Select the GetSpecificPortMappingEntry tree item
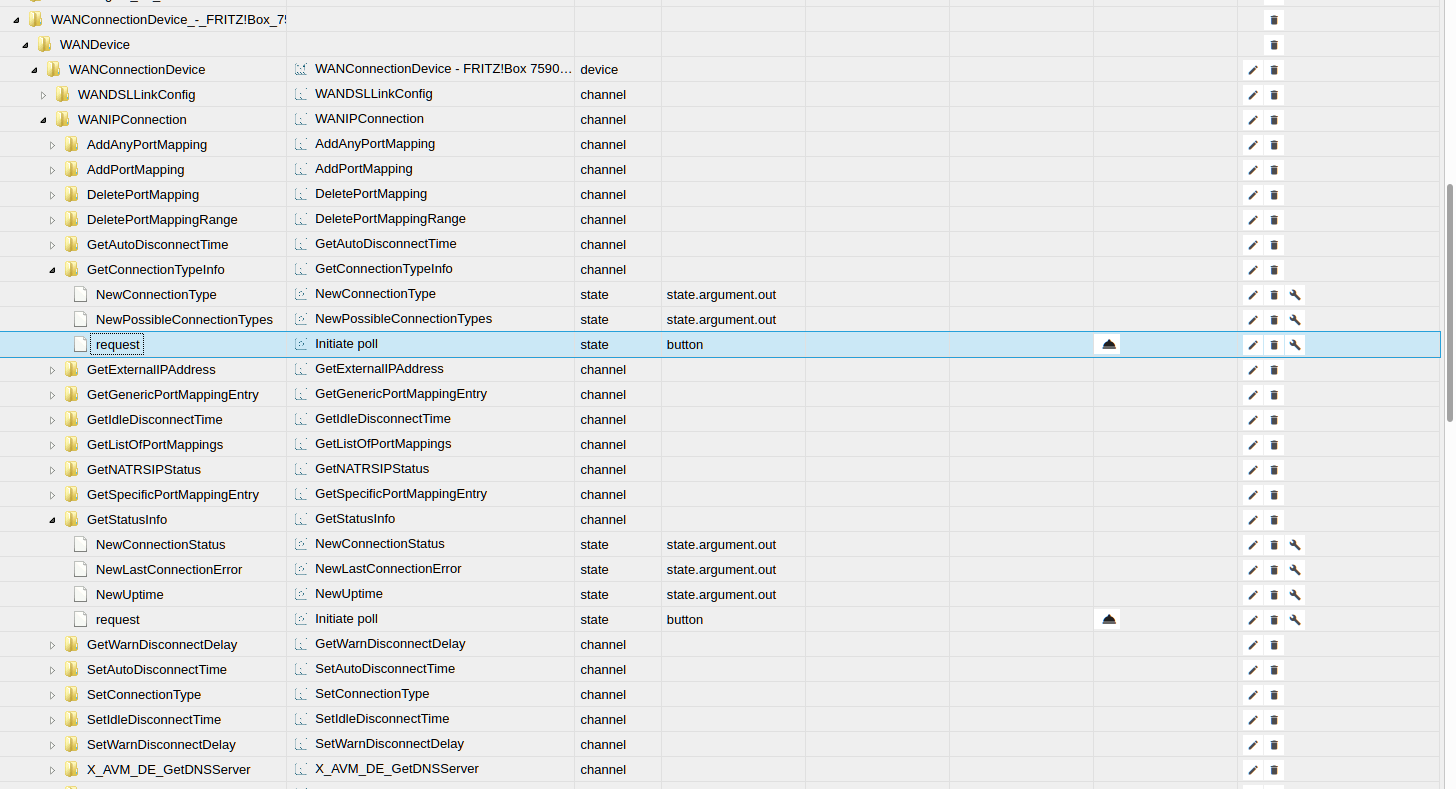 (172, 495)
